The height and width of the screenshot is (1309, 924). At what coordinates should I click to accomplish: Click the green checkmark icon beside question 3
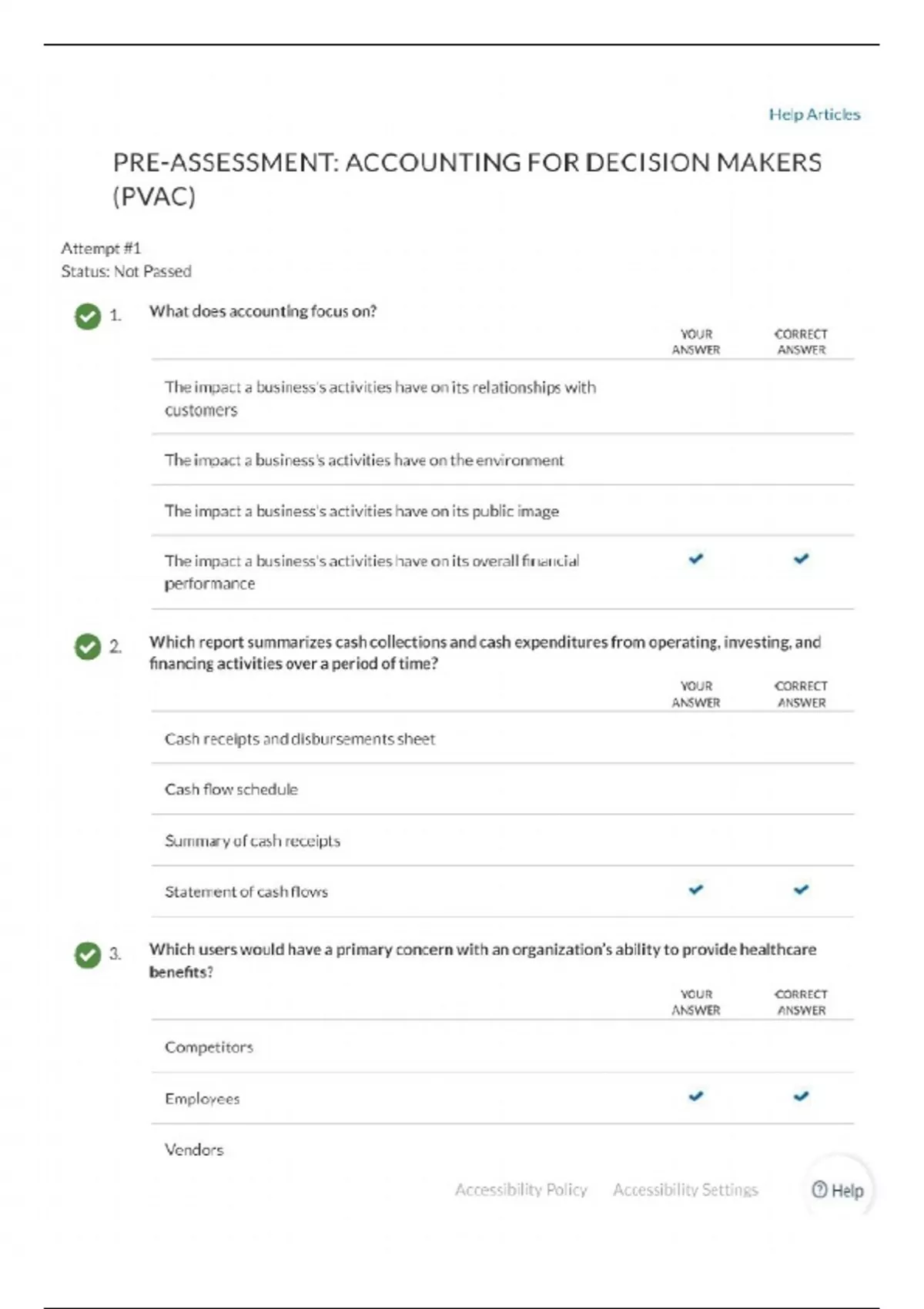click(x=88, y=955)
